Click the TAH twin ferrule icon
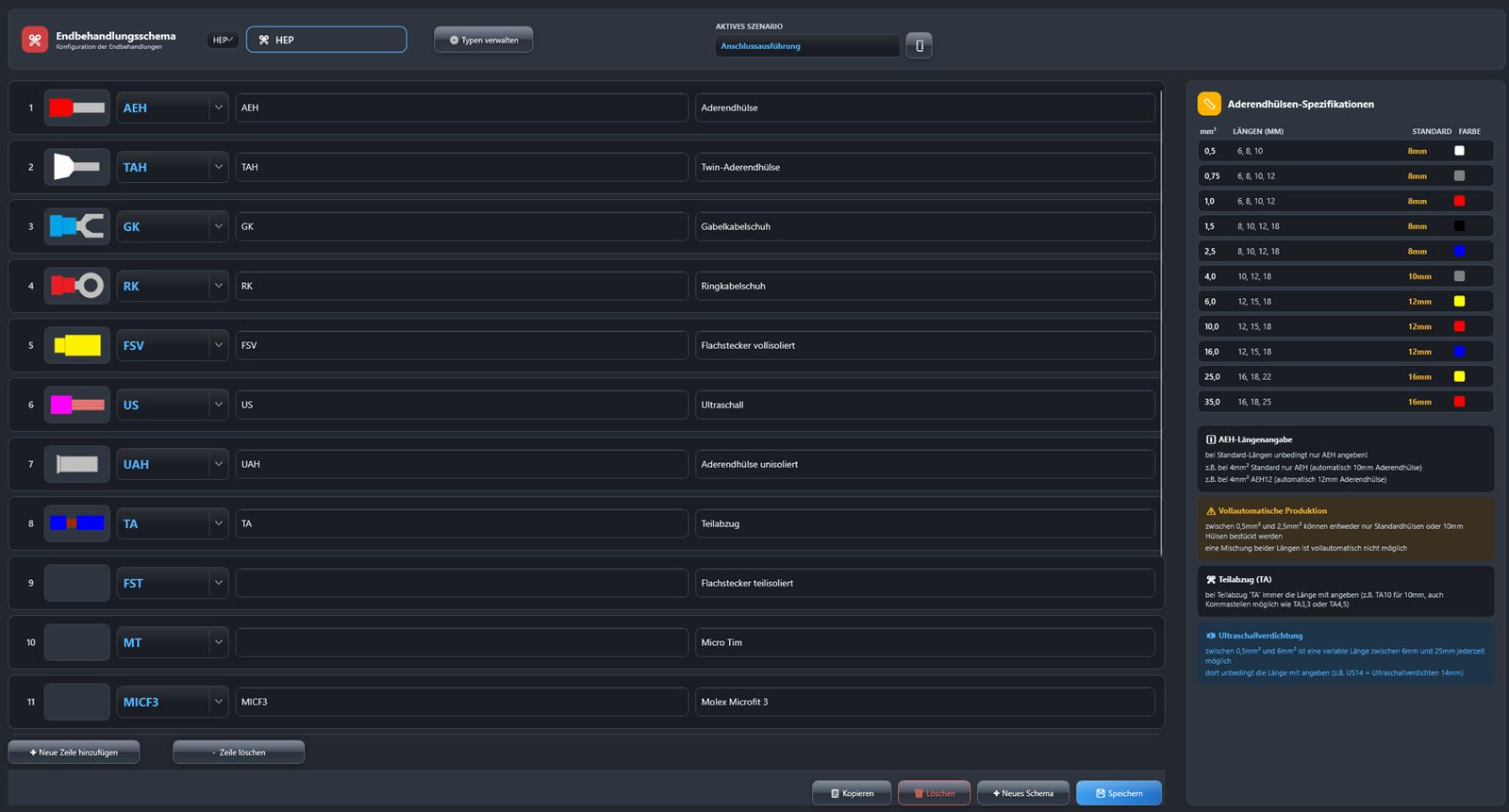The width and height of the screenshot is (1509, 812). [x=77, y=167]
